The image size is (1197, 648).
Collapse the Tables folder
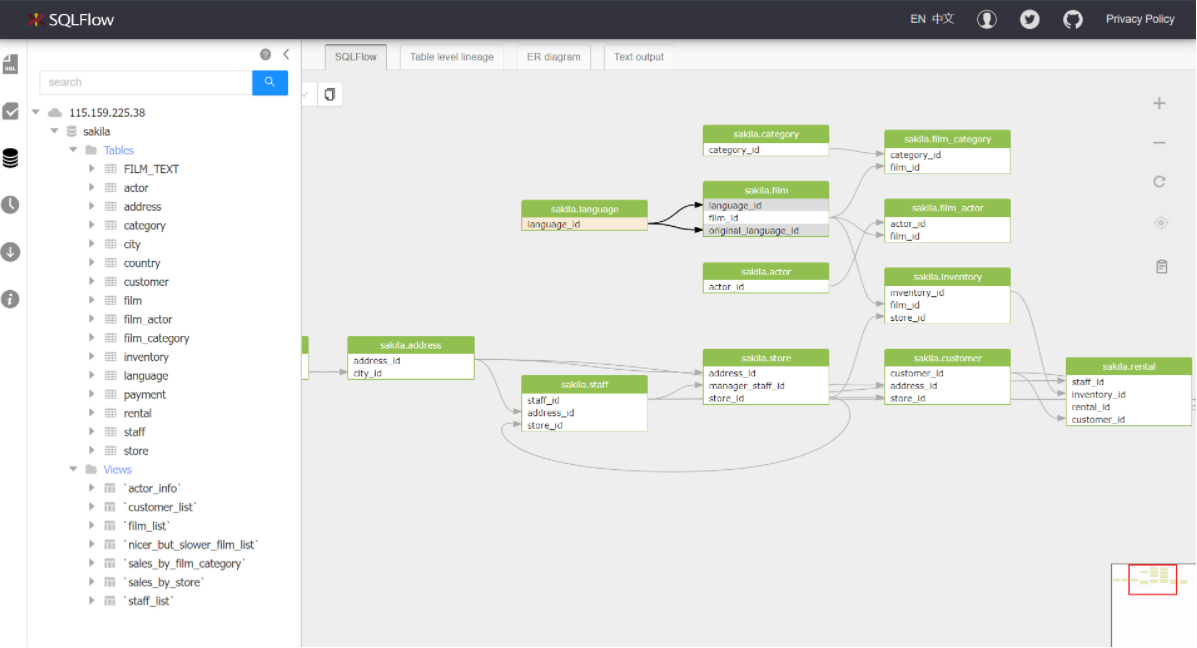point(73,150)
